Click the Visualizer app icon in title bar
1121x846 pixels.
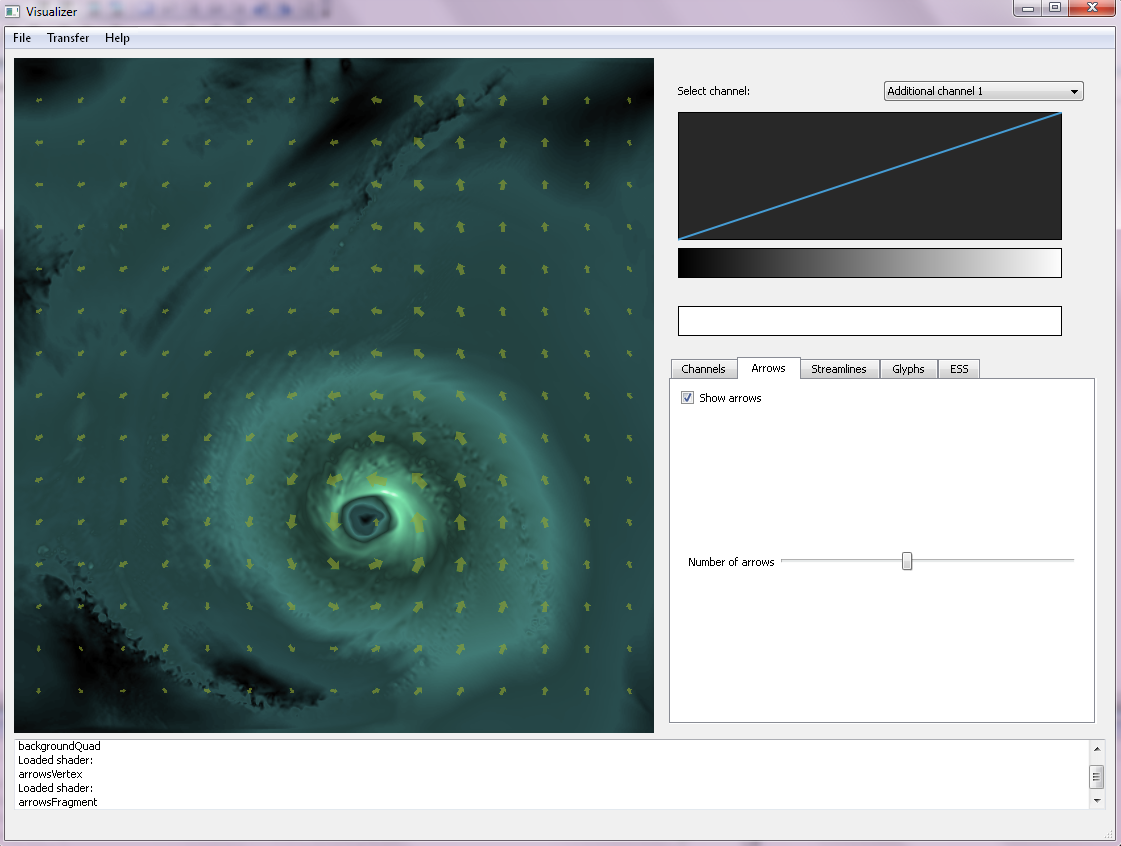click(x=12, y=11)
